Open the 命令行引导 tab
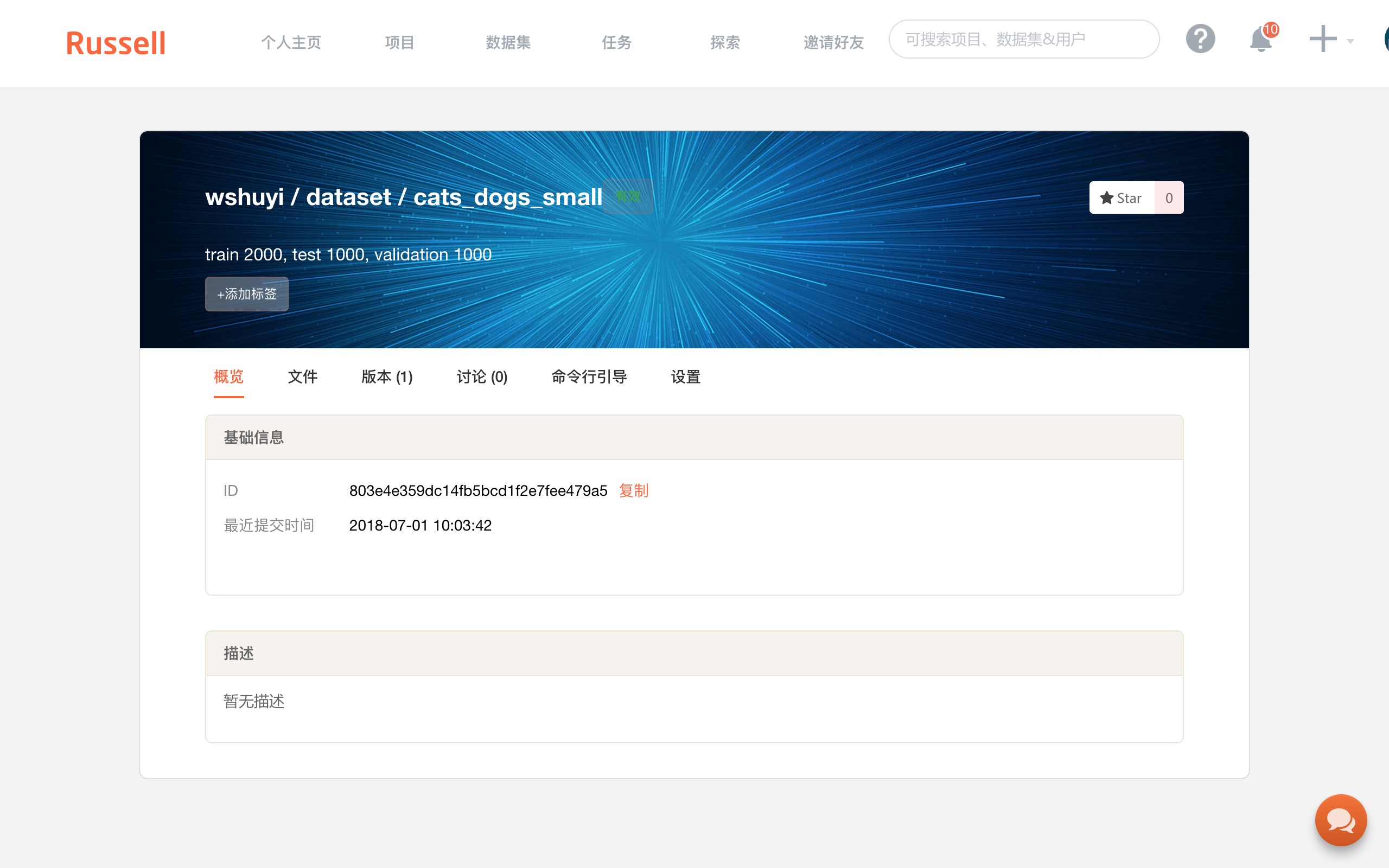 (x=589, y=376)
